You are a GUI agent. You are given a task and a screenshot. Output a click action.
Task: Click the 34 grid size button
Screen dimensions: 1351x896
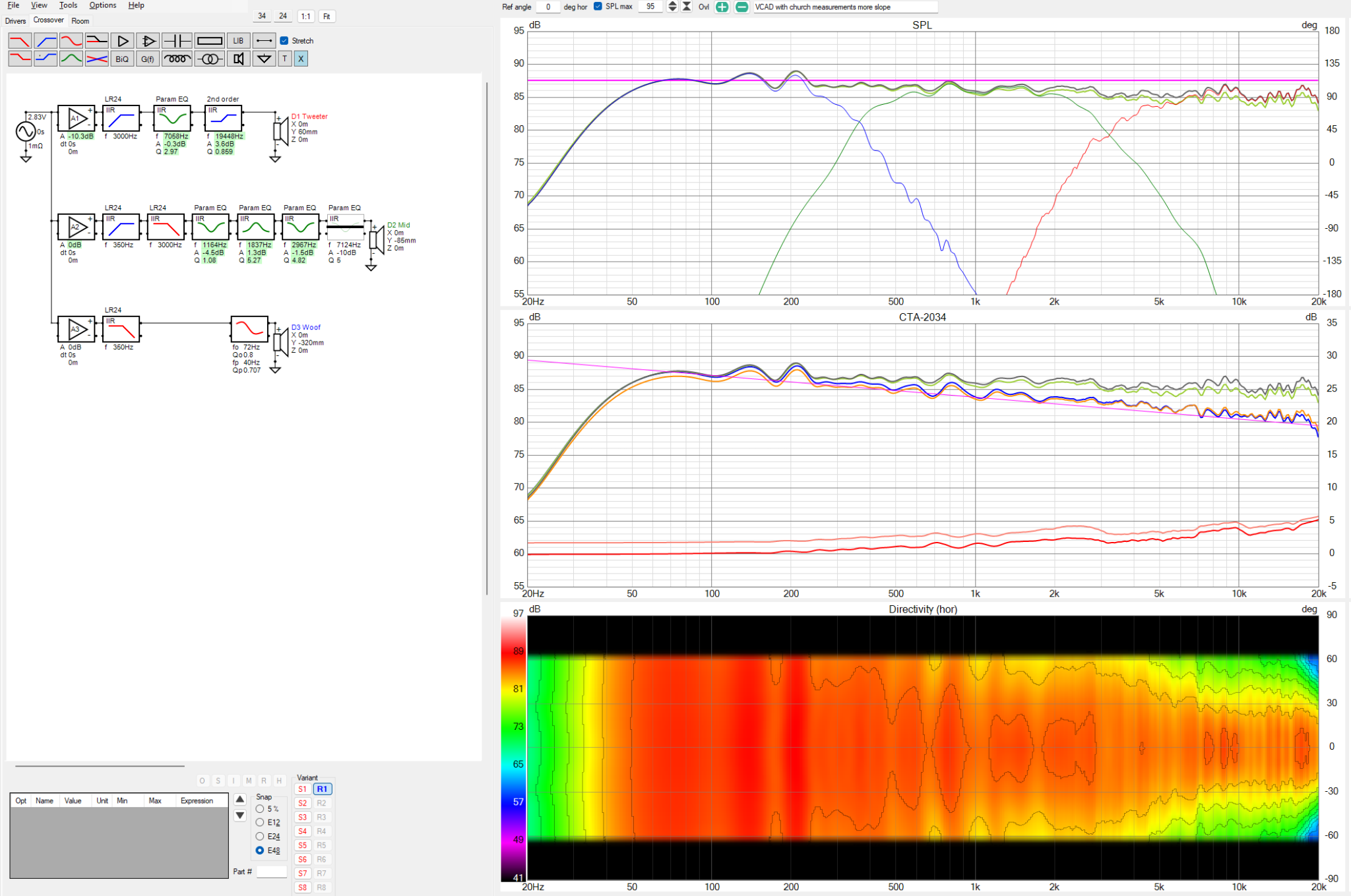point(262,16)
